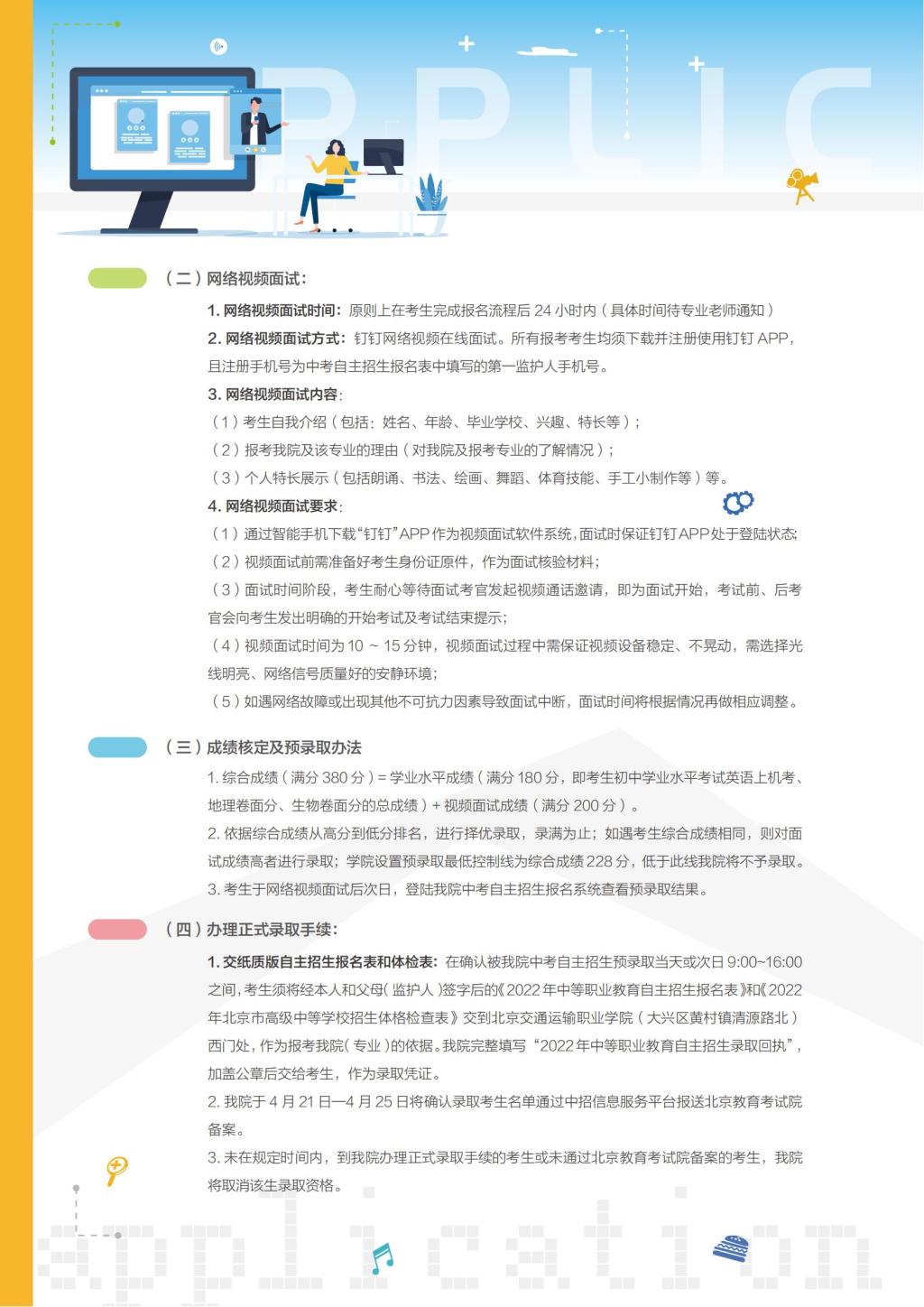Click the teal music note icon
The image size is (924, 1307).
tap(382, 1256)
